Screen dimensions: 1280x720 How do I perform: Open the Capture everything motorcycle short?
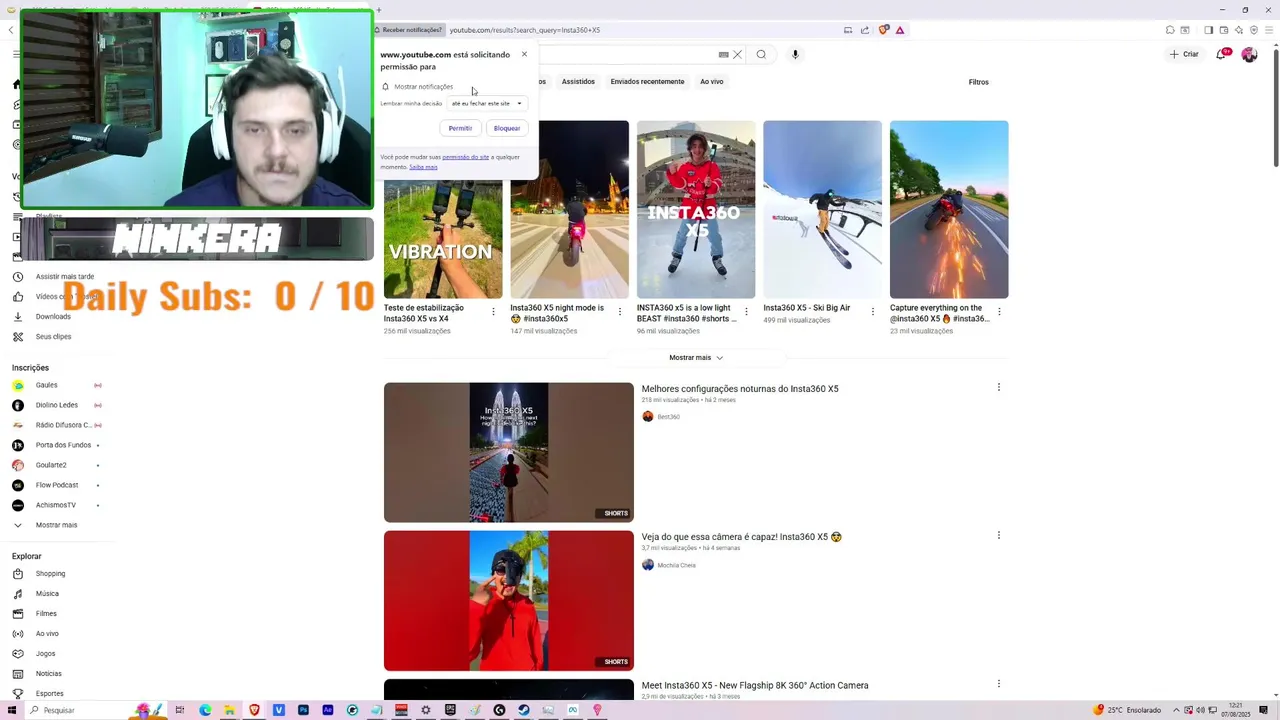click(949, 210)
